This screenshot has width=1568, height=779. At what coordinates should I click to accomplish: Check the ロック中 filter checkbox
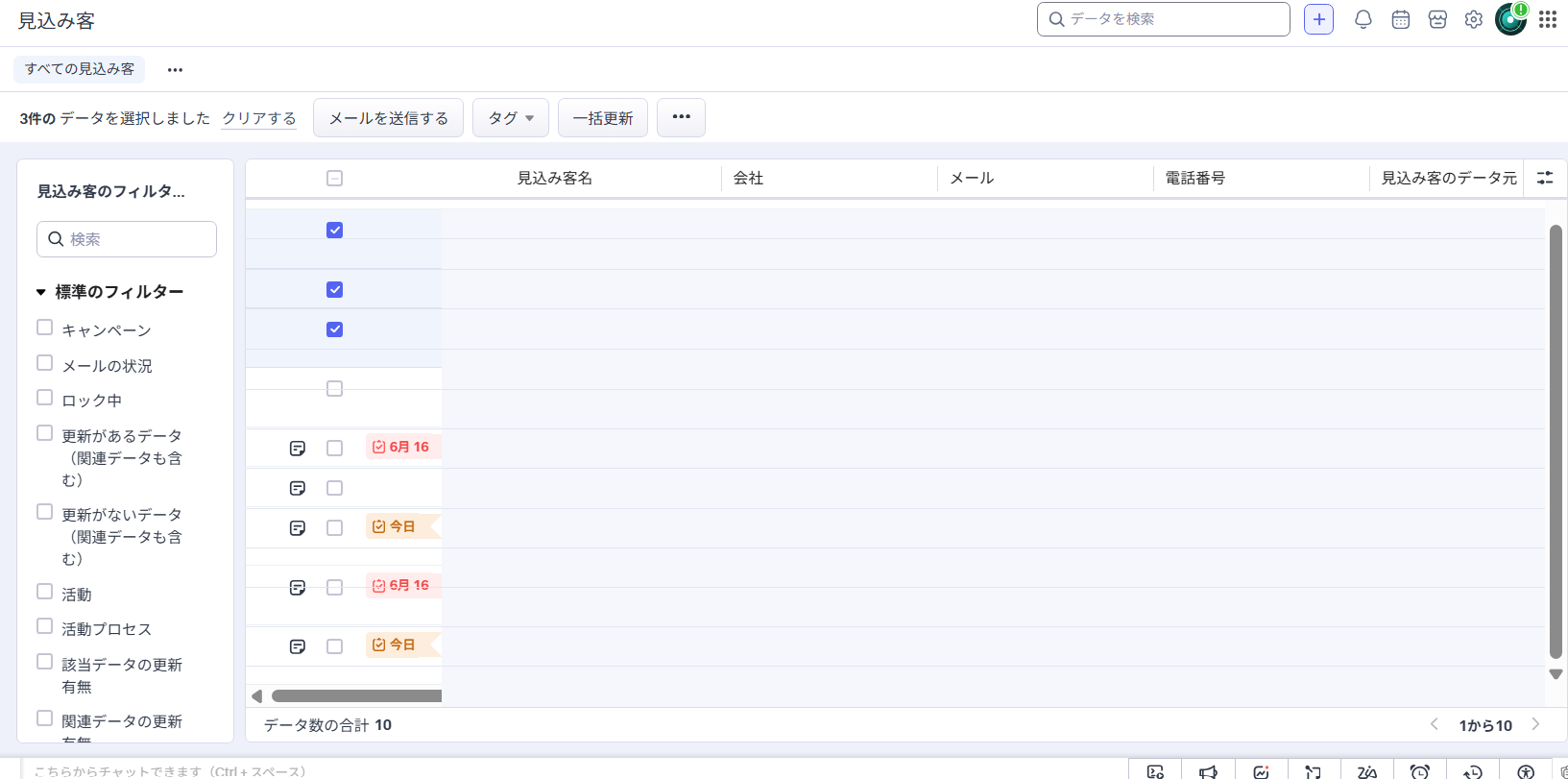(44, 398)
